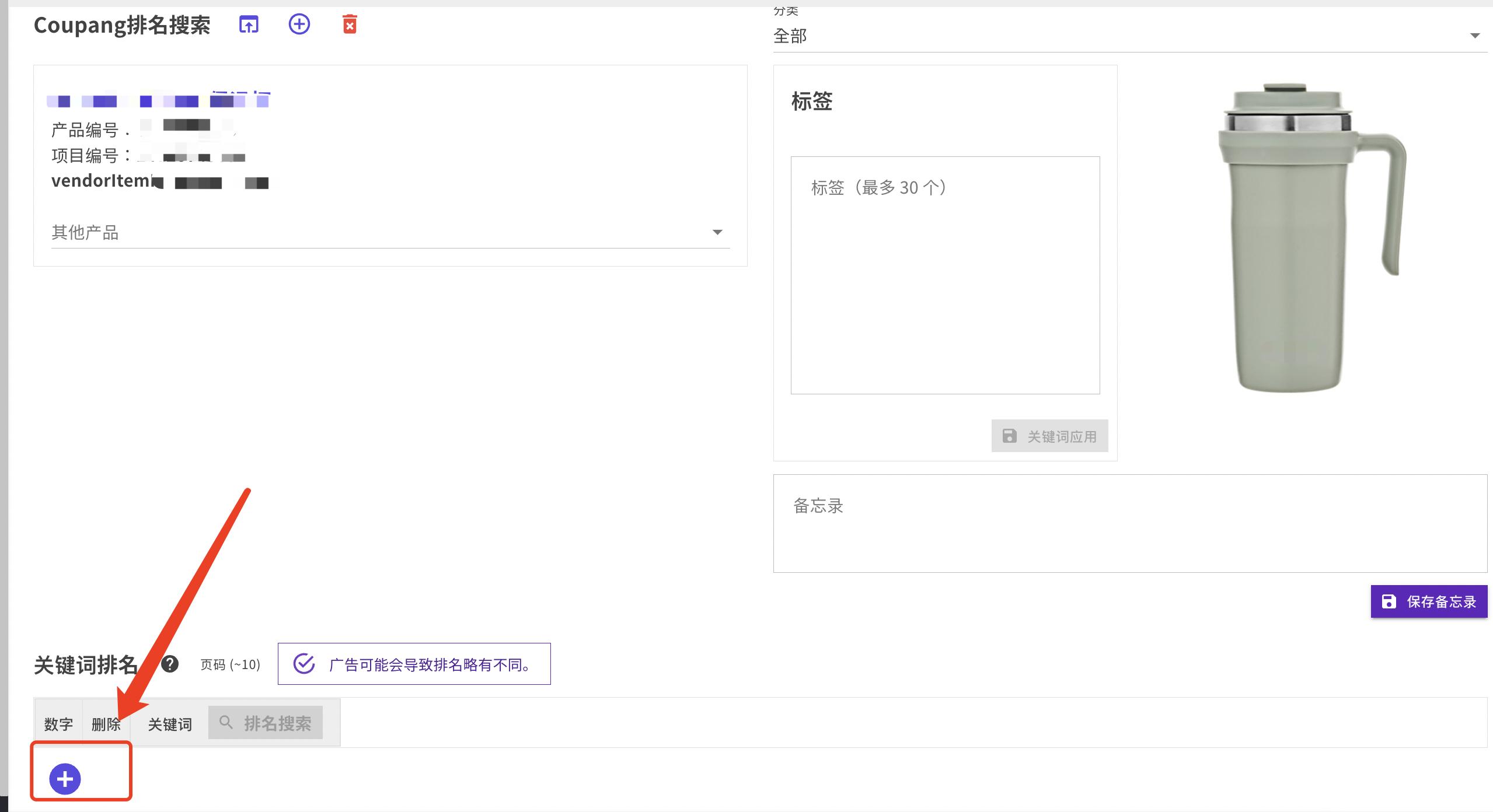Click the dropdown arrow at top right
Viewport: 1493px width, 812px height.
(x=1475, y=34)
